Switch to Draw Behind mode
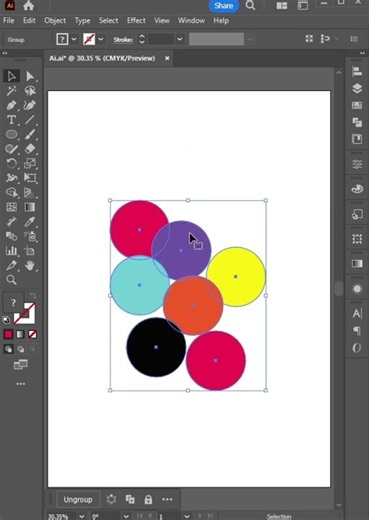369x520 pixels. 20,349
